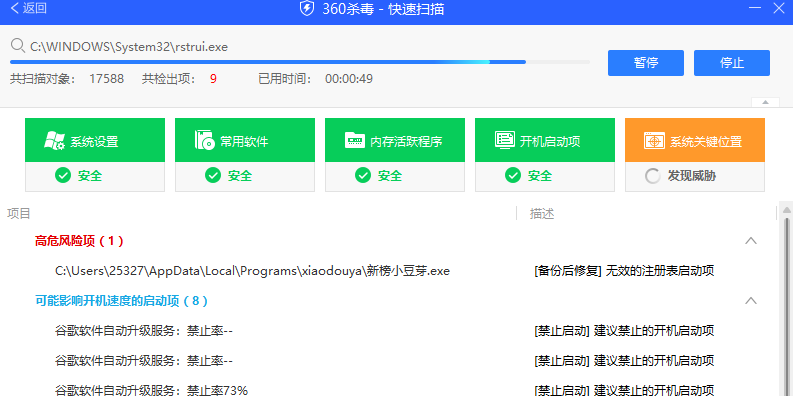
Task: Collapse the 高危风险项 group chevron
Action: tap(751, 241)
